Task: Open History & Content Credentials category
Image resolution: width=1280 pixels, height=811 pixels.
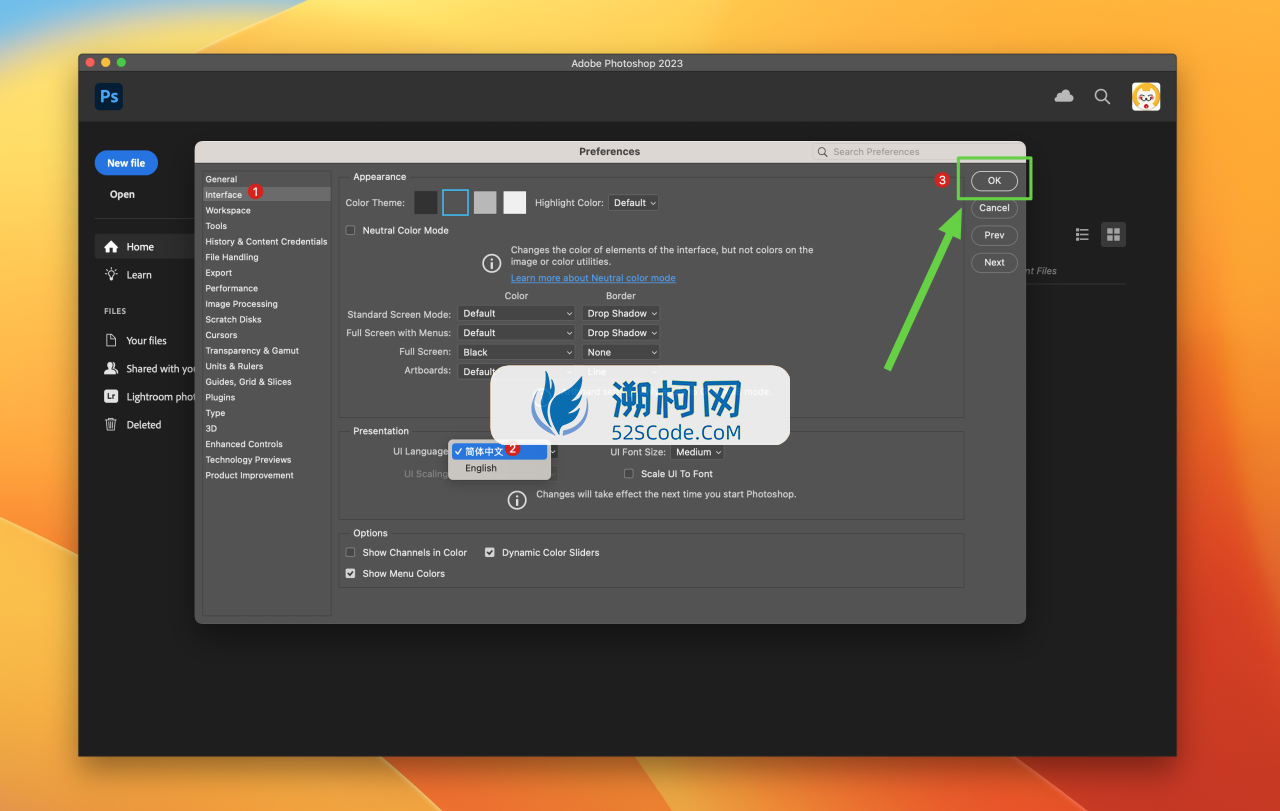Action: [x=266, y=241]
